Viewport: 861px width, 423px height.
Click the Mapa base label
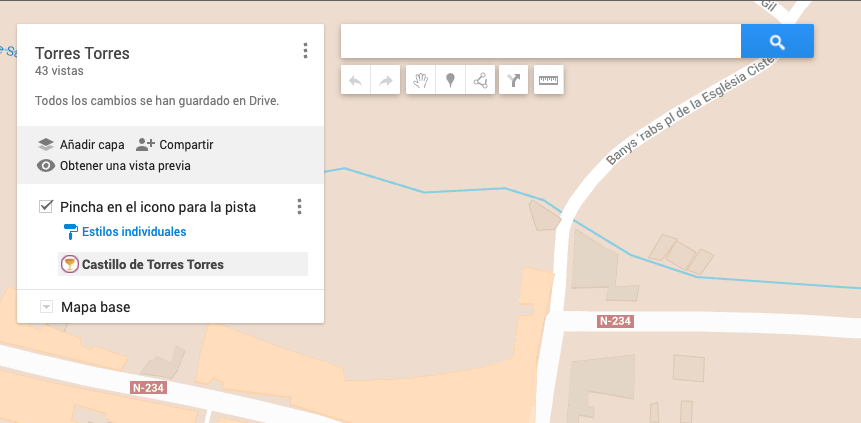point(96,307)
